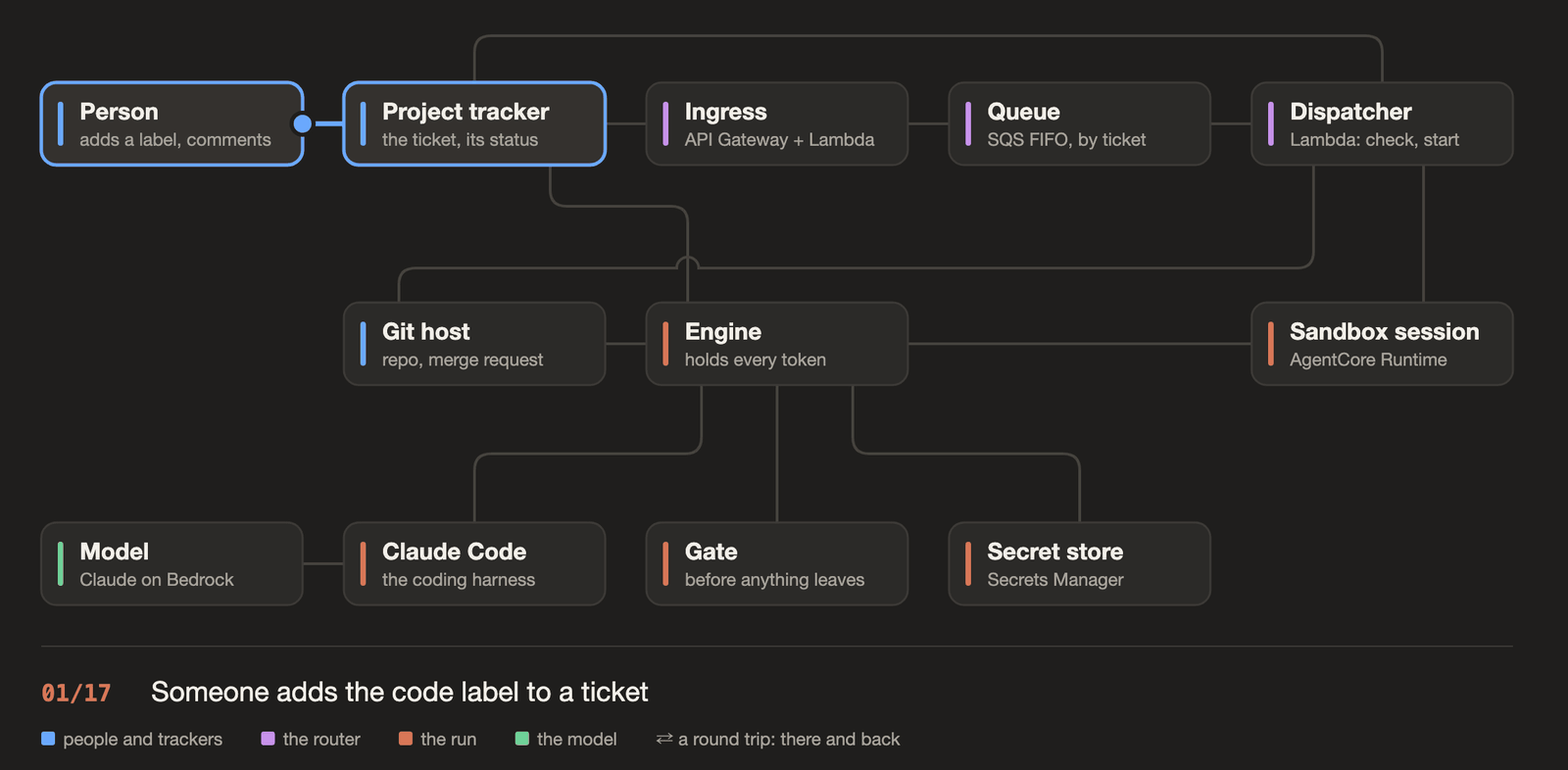
Task: Select the Engine node card
Action: pyautogui.click(x=777, y=344)
